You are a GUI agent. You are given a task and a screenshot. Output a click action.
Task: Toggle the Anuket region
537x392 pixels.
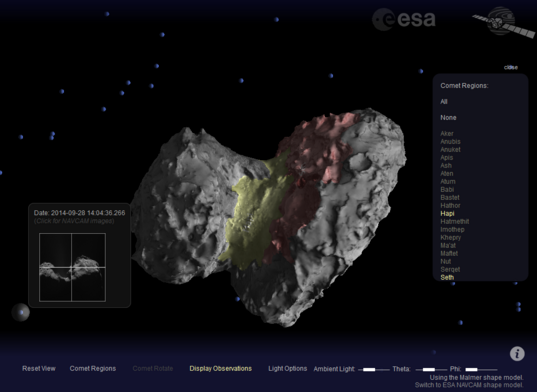[x=450, y=150]
